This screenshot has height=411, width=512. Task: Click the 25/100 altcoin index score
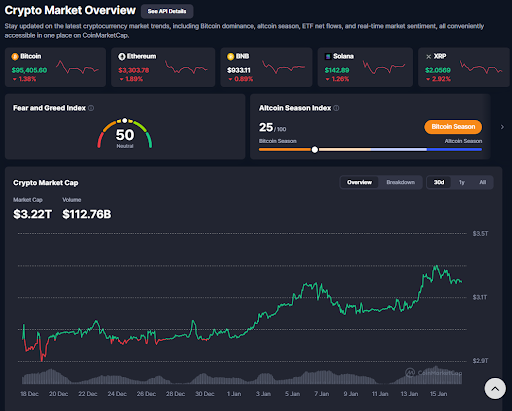click(x=272, y=128)
